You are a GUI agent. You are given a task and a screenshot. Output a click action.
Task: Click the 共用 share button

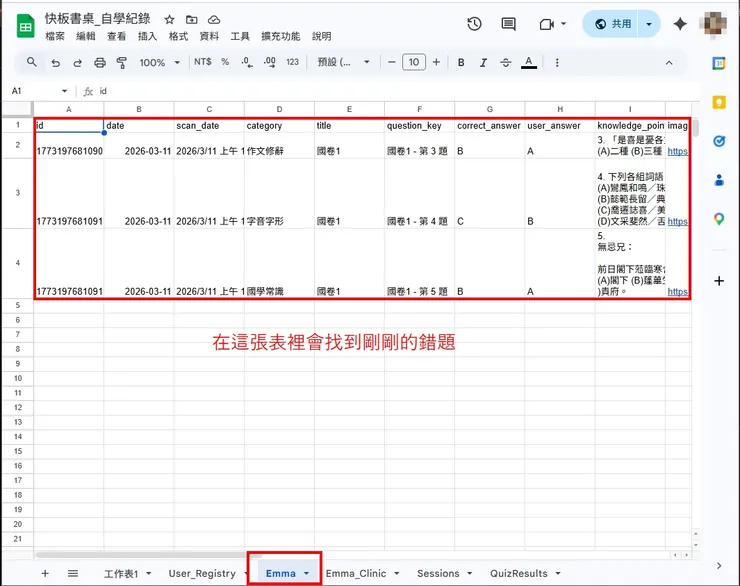pyautogui.click(x=612, y=24)
